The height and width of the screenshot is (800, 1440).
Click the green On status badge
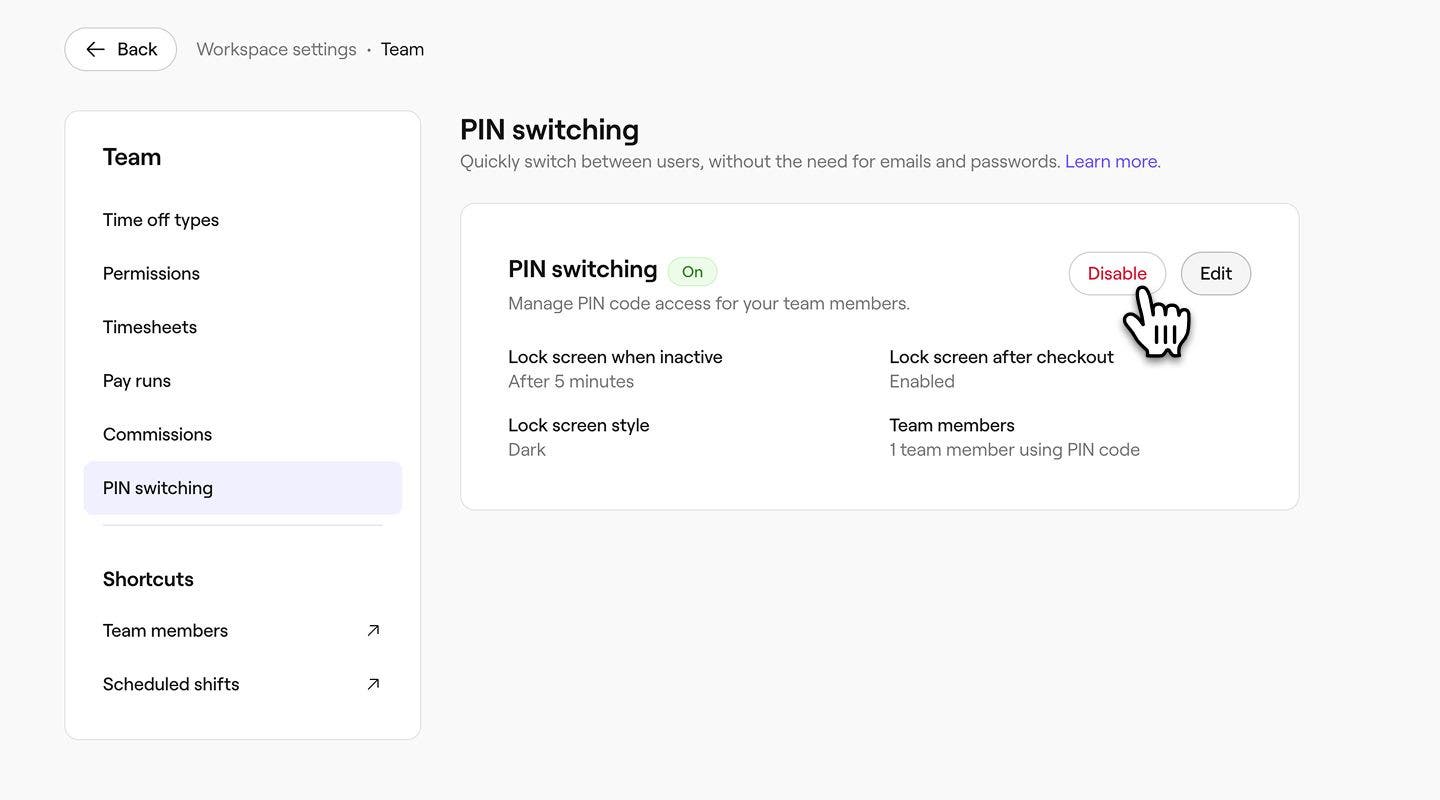point(692,272)
